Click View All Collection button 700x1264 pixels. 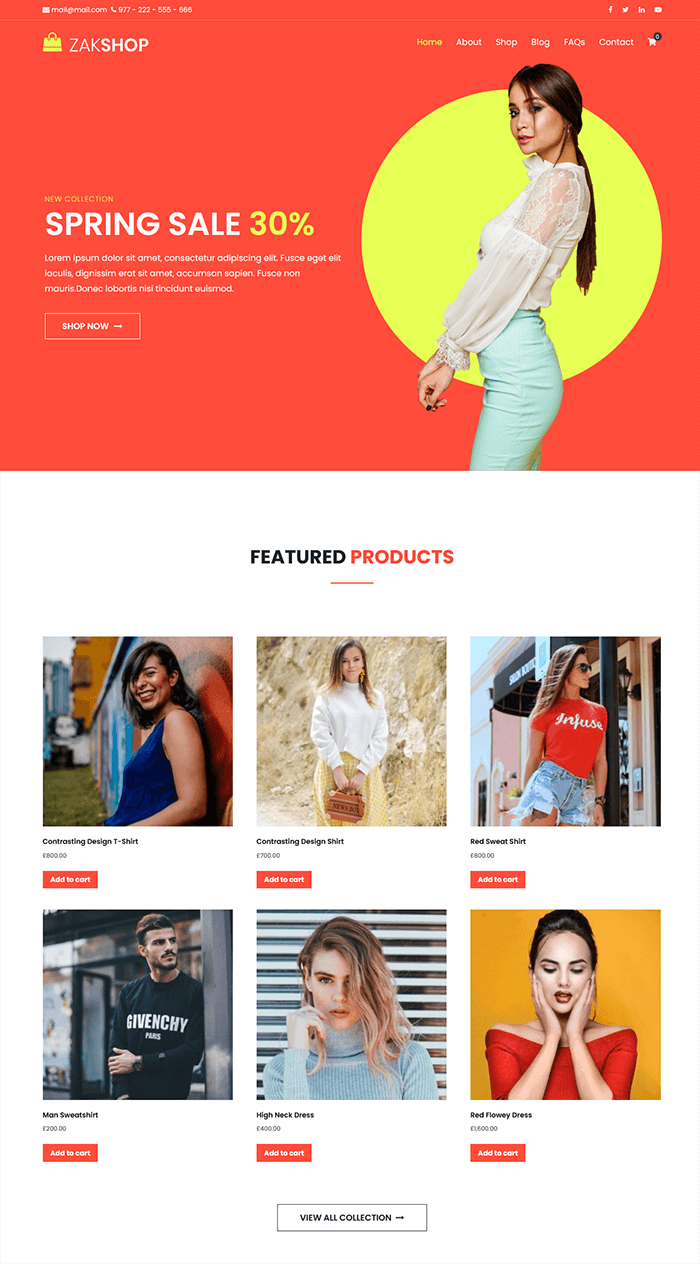pos(352,1217)
